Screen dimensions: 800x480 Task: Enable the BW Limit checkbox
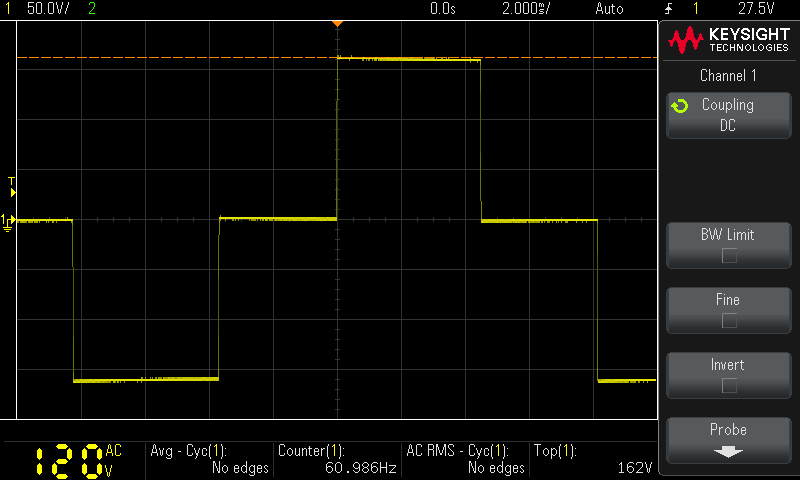pyautogui.click(x=729, y=256)
